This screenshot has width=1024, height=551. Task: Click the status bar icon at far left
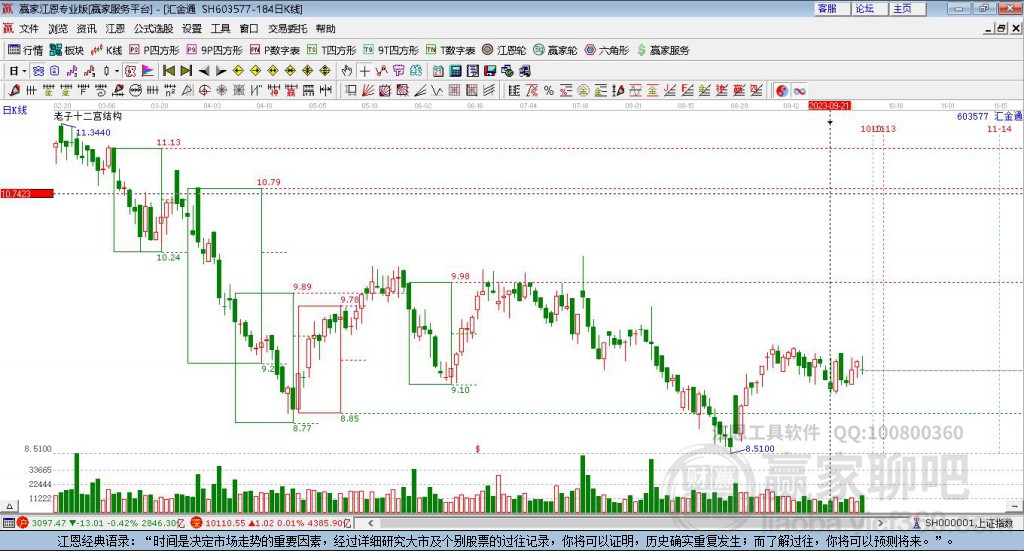coord(8,523)
